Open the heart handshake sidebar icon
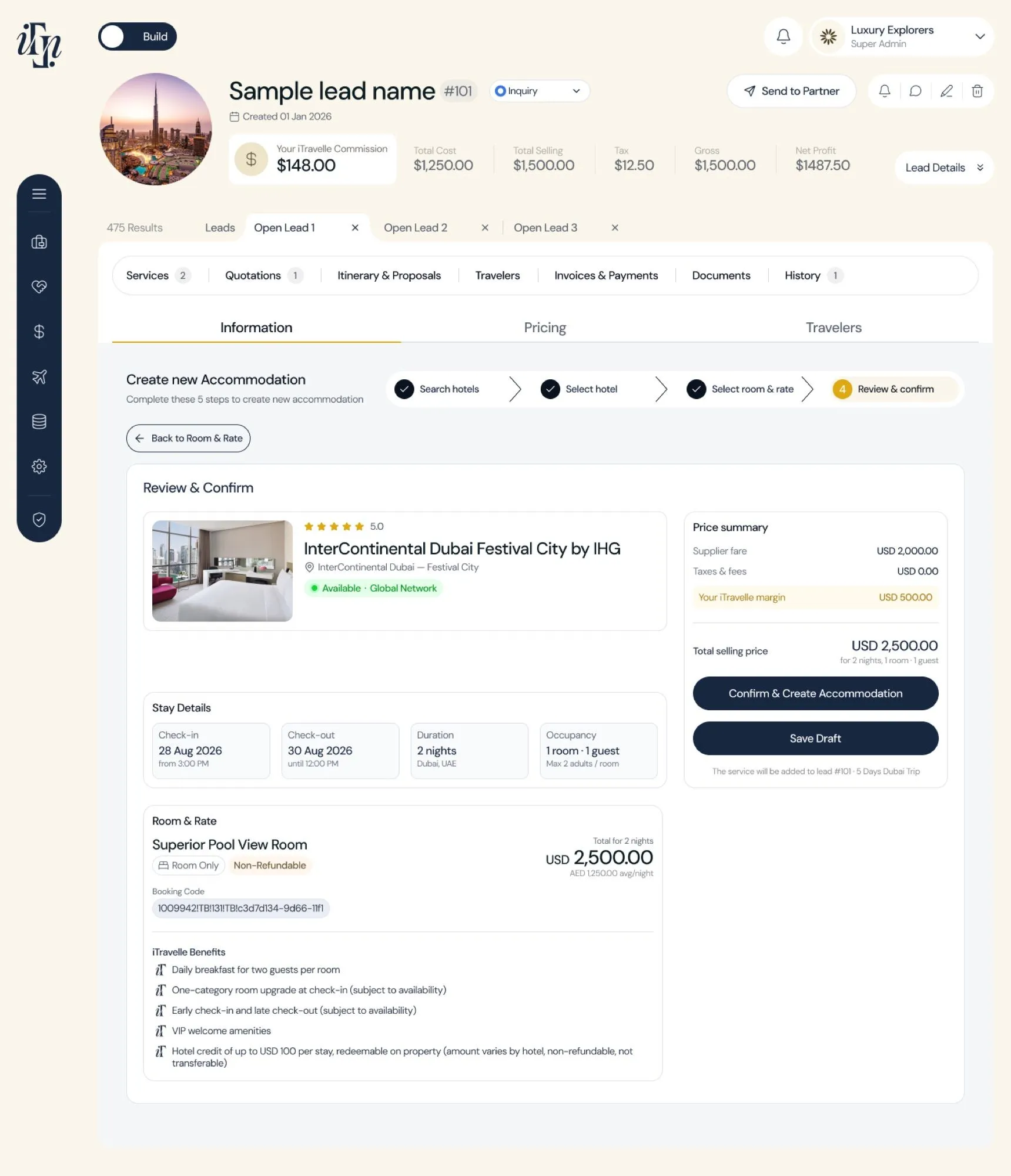This screenshot has height=1176, width=1011. pos(39,286)
